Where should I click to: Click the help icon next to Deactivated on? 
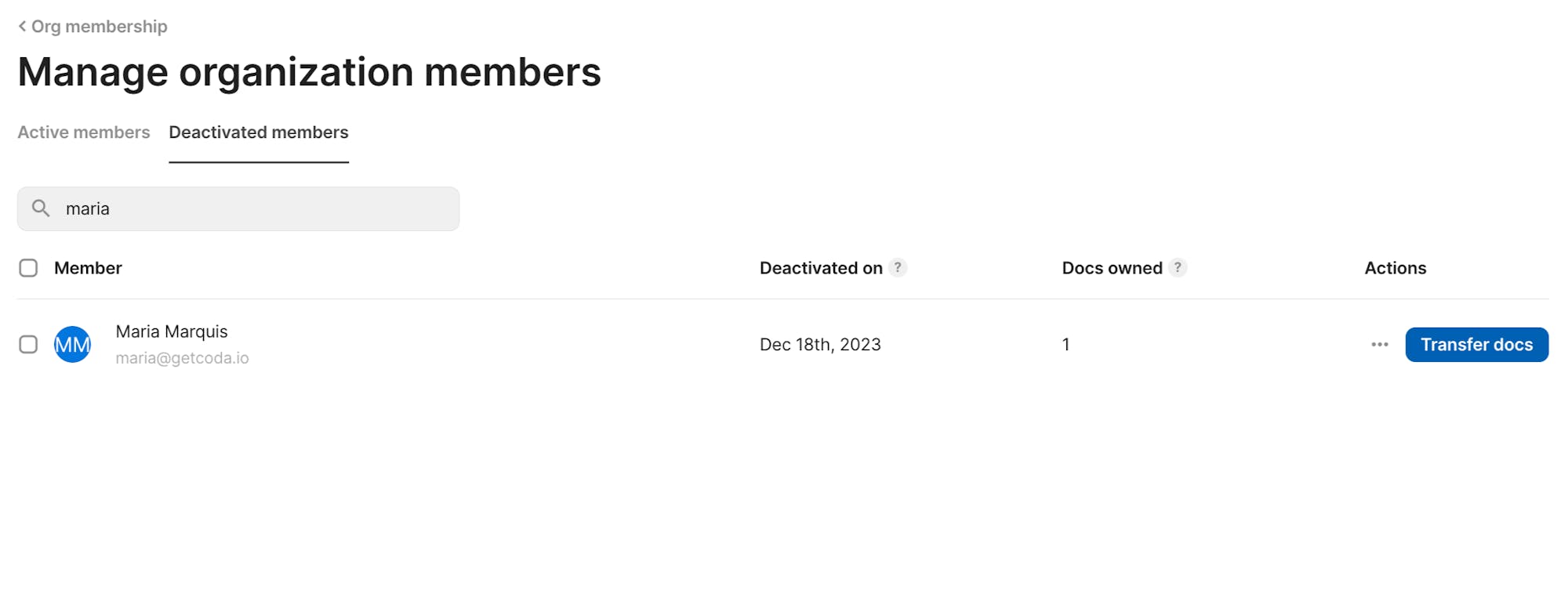898,267
